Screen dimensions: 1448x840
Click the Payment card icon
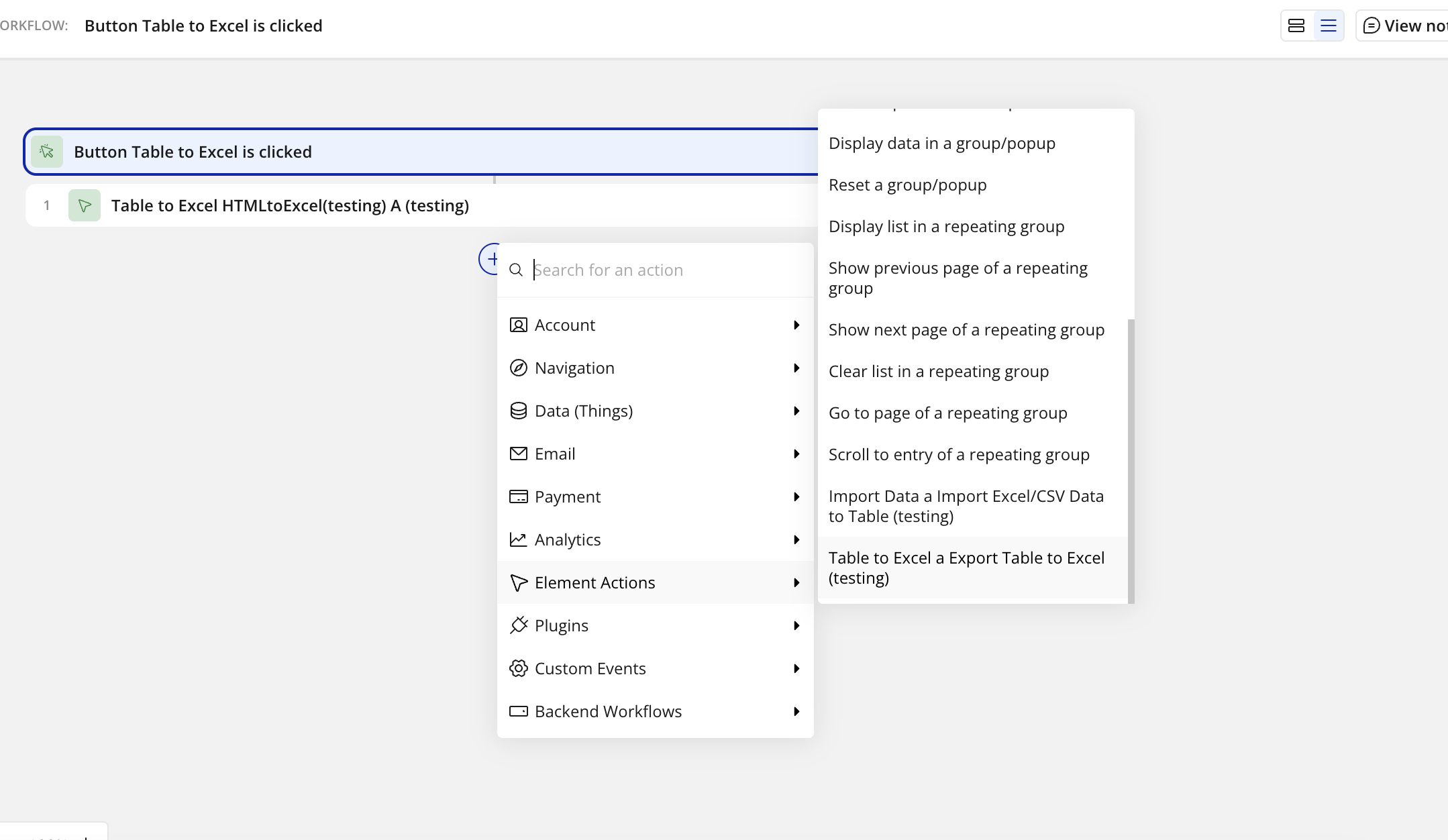coord(518,497)
